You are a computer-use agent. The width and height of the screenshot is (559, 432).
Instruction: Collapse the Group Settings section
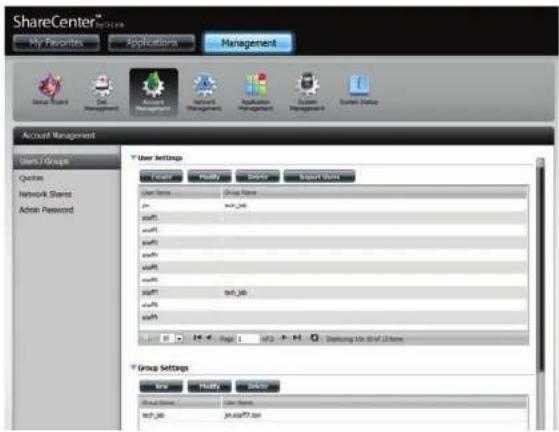pyautogui.click(x=133, y=367)
